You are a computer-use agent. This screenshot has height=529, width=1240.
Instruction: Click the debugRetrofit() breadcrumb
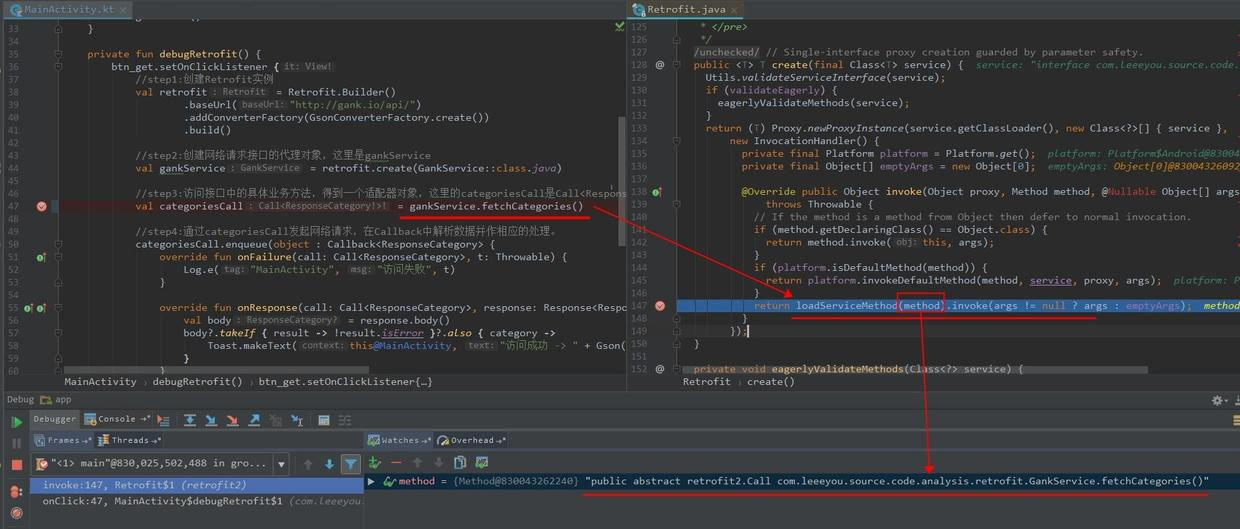(197, 381)
